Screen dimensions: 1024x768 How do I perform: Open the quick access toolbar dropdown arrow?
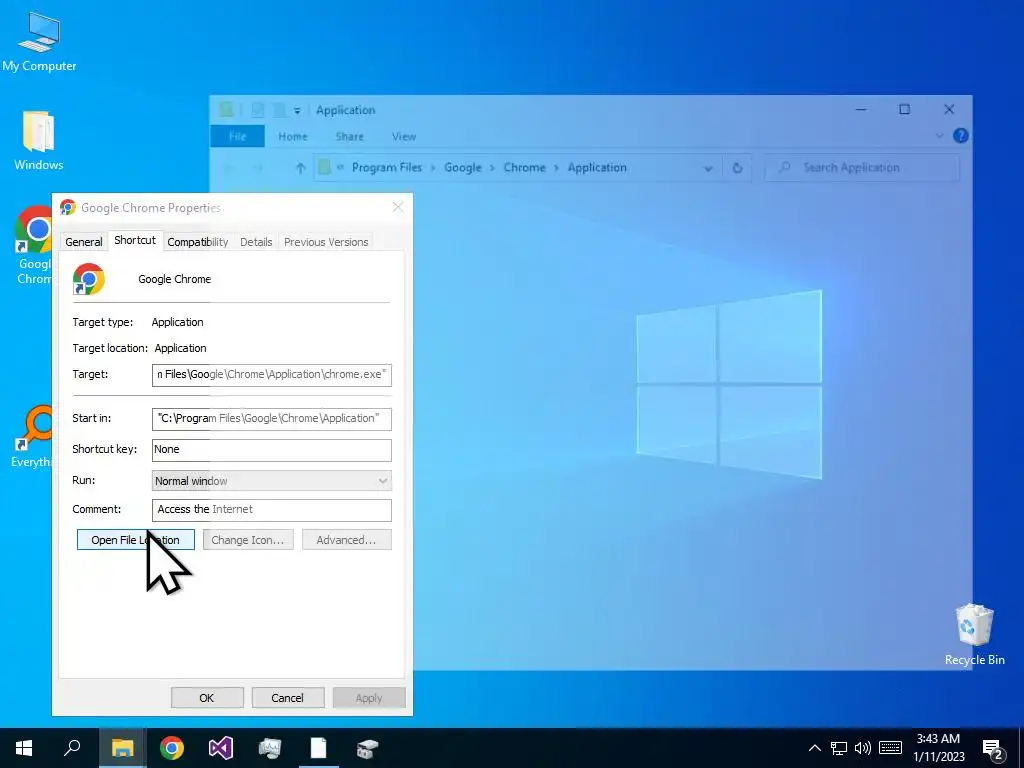coord(297,111)
